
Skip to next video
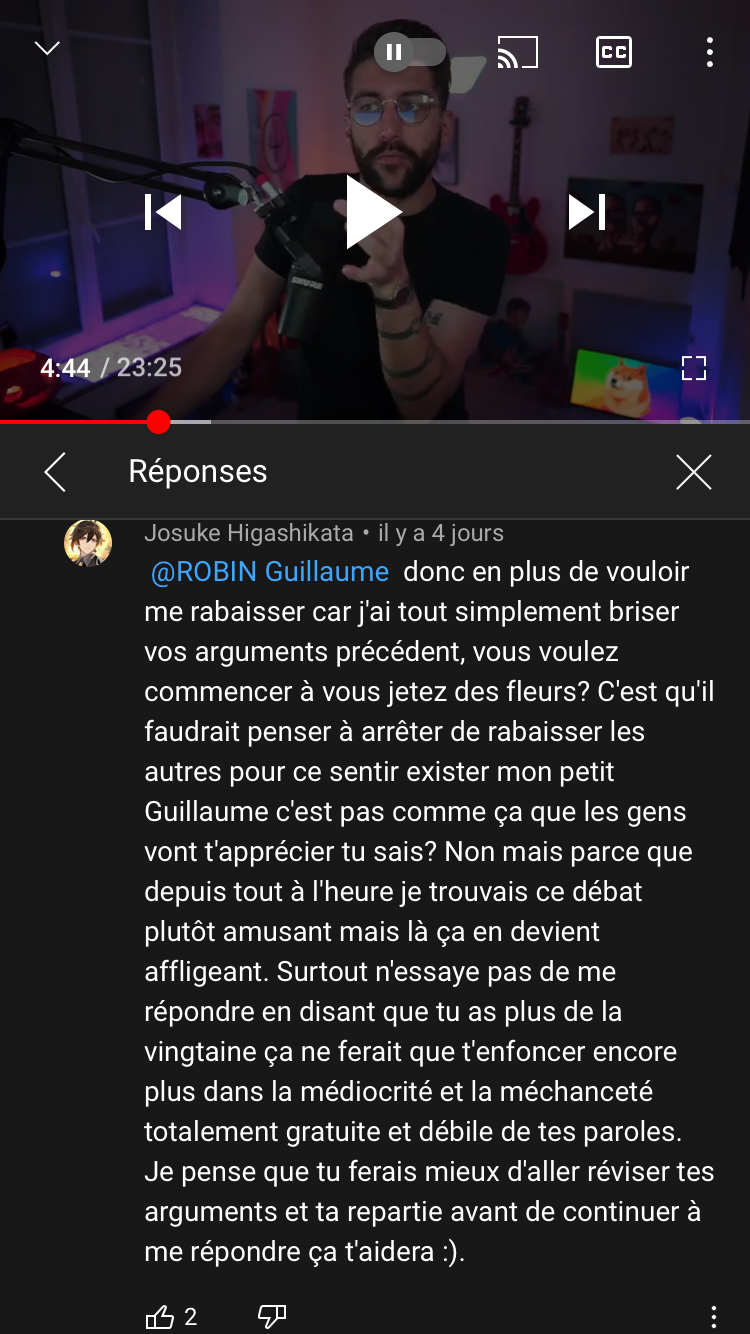587,212
